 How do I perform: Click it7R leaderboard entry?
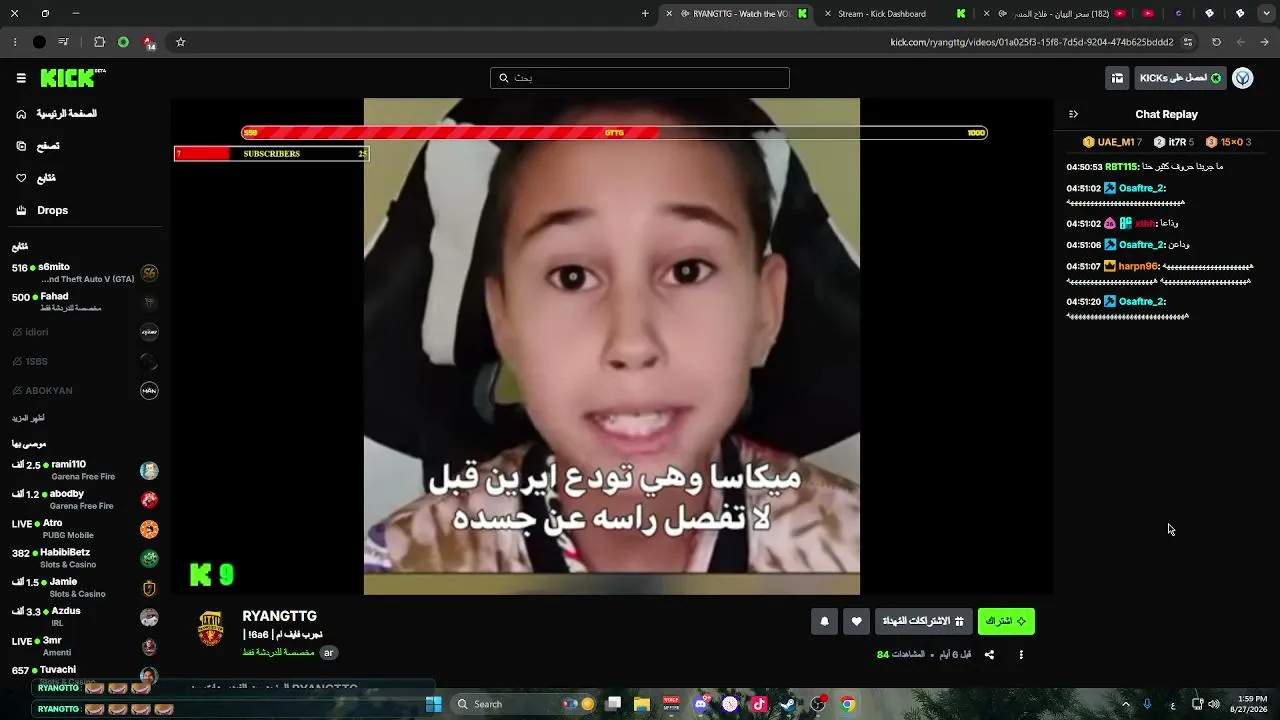tap(1174, 142)
